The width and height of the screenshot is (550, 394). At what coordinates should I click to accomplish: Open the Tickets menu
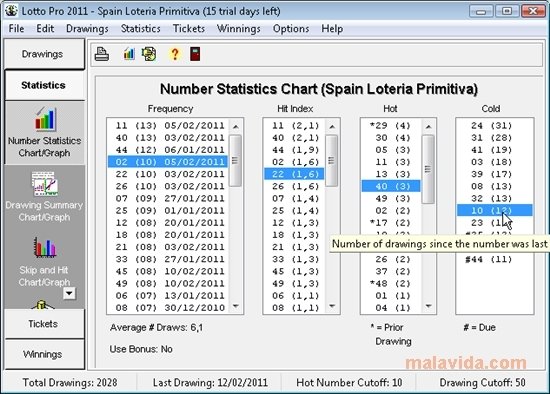tap(189, 29)
